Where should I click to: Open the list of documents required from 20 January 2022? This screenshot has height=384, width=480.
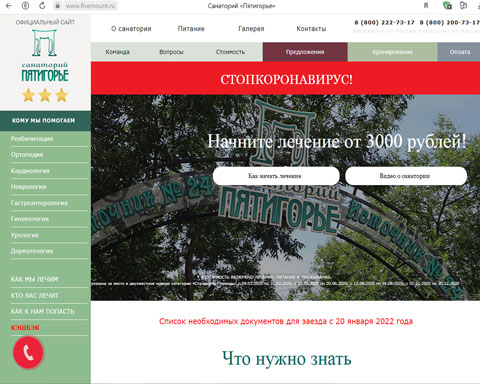(286, 321)
